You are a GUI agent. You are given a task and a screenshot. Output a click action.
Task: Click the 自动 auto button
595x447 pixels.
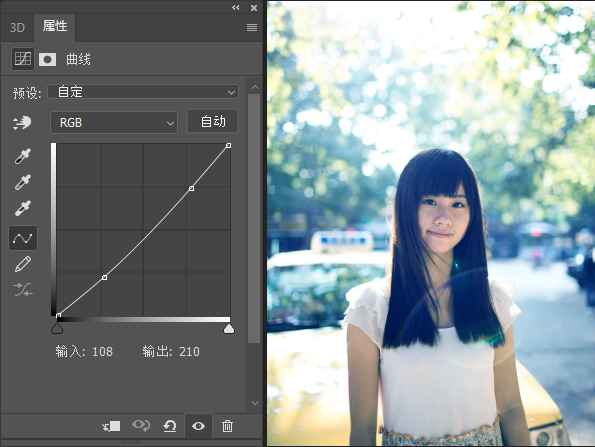click(x=212, y=121)
